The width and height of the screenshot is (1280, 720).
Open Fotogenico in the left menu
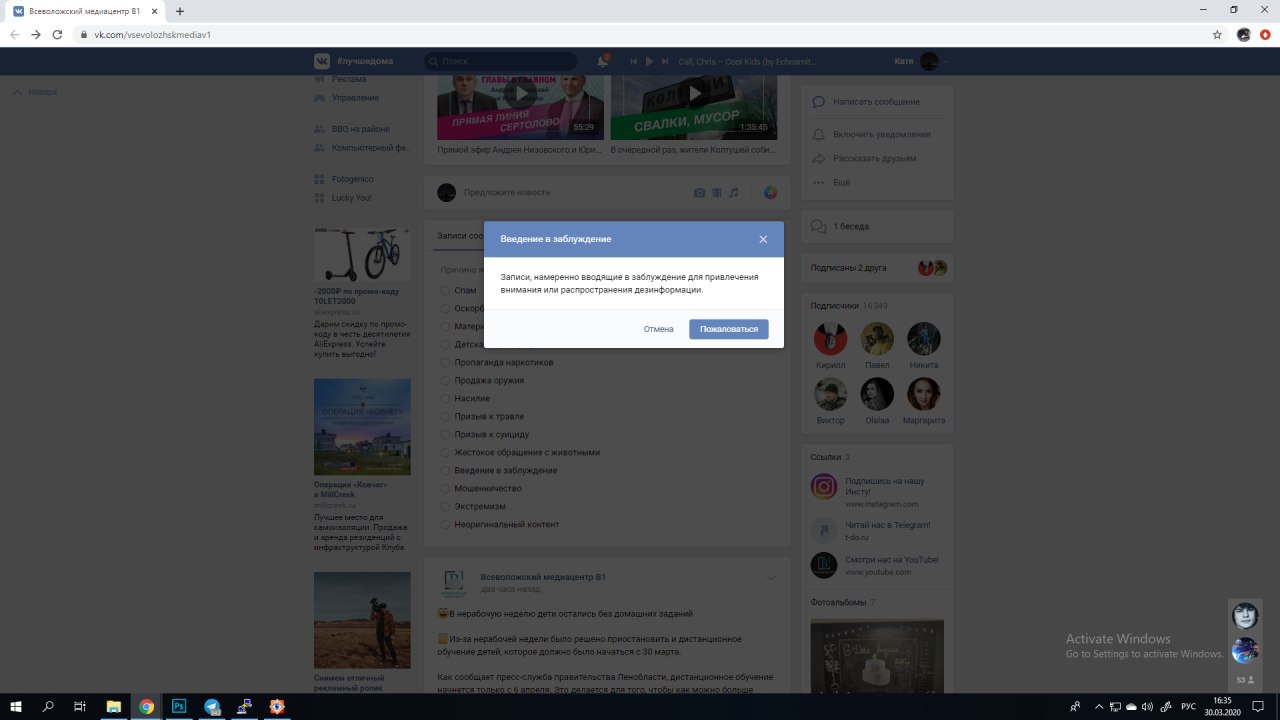click(x=352, y=179)
